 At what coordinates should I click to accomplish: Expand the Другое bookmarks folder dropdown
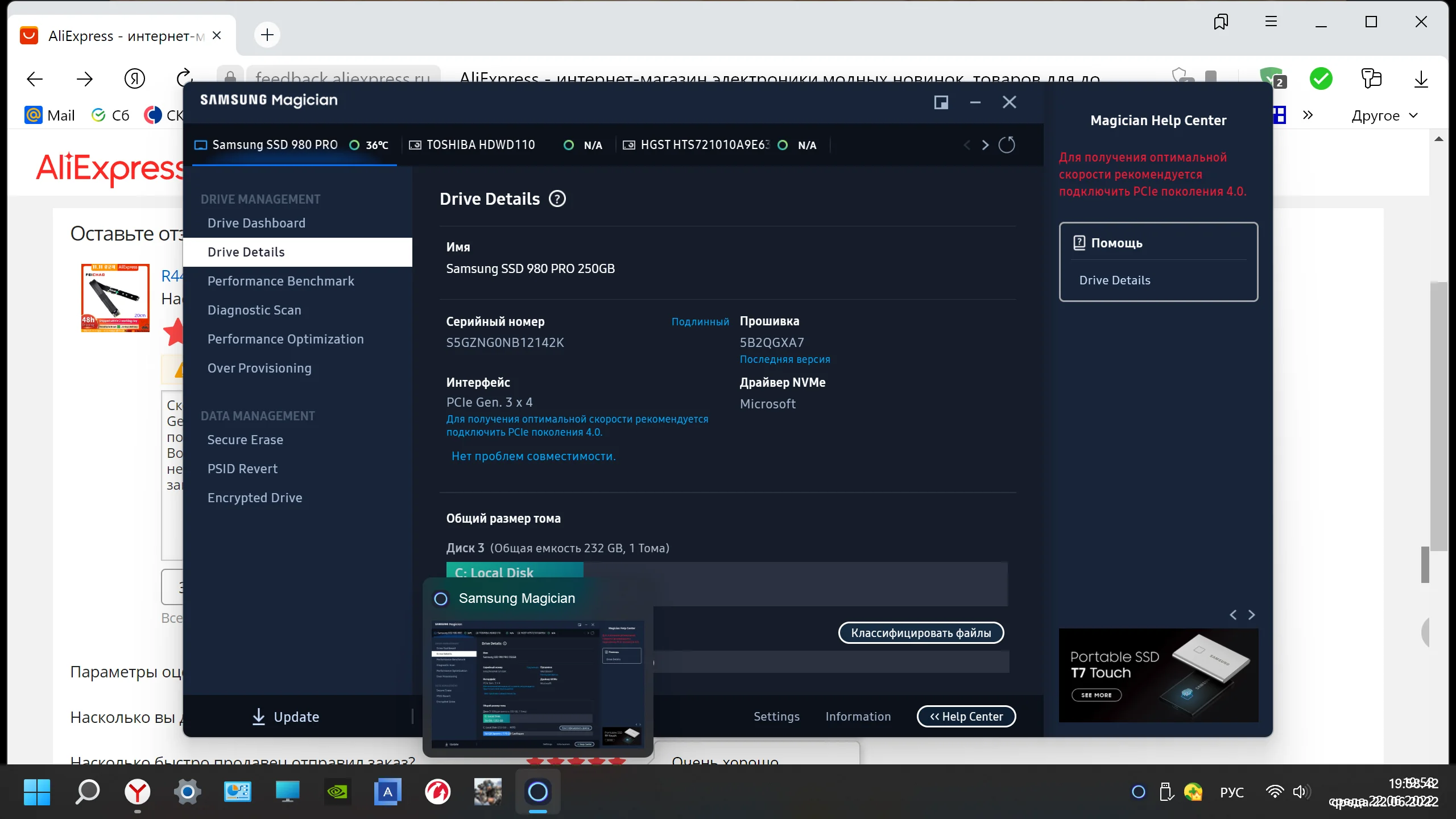coord(1384,116)
